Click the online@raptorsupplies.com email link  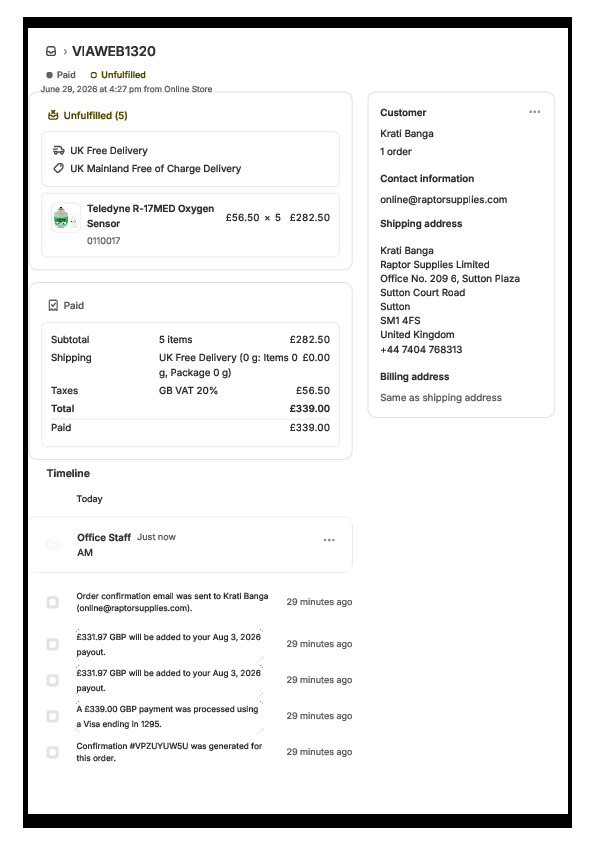point(444,200)
